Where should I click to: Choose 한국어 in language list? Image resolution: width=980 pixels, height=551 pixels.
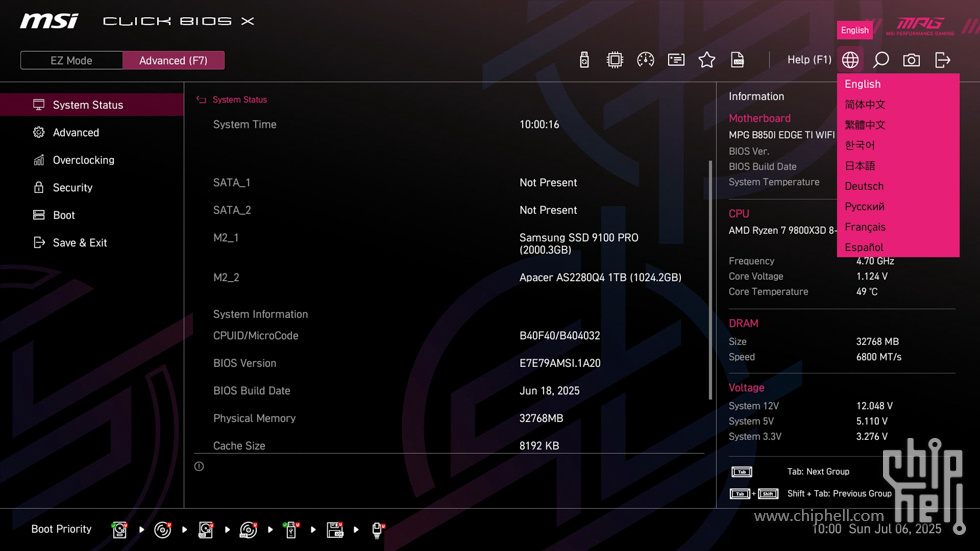pyautogui.click(x=898, y=145)
